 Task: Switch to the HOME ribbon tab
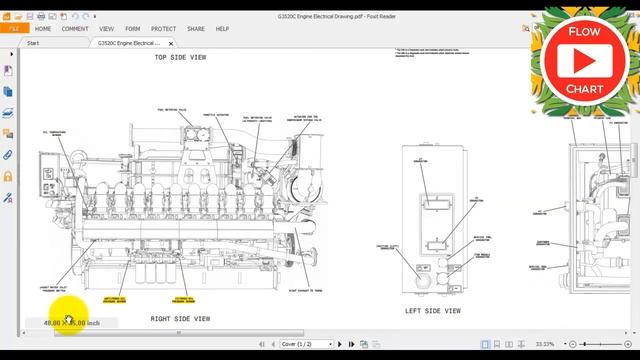pyautogui.click(x=43, y=29)
